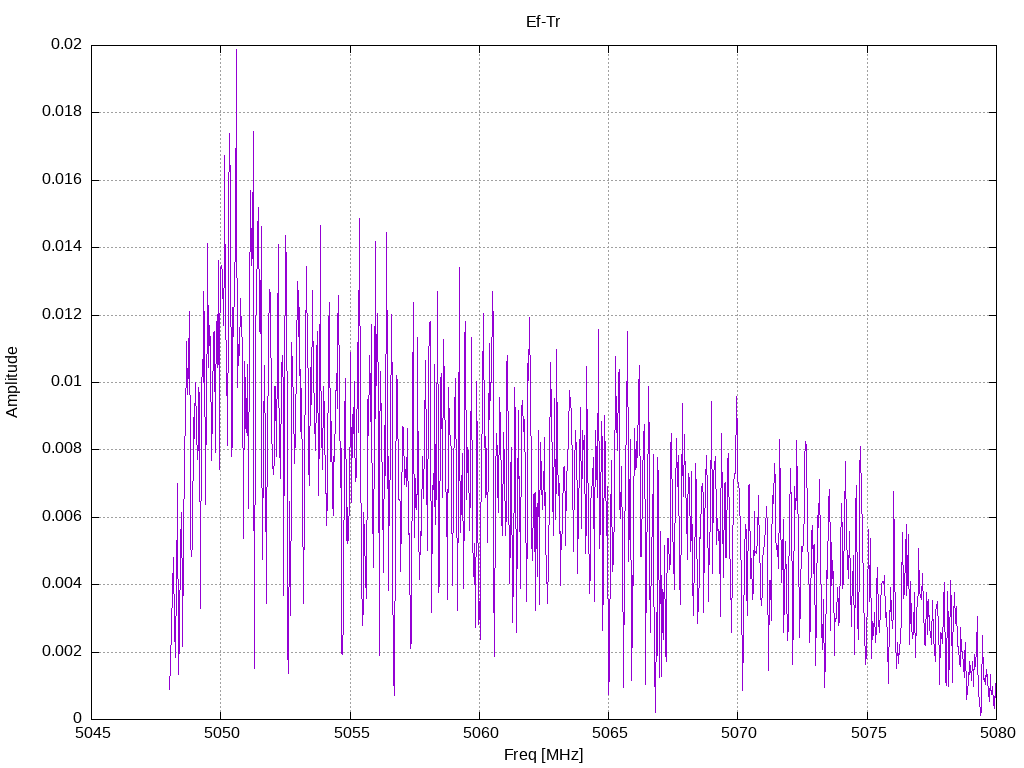Click the y-axis tick label 0.02
Screen dimensions: 1024x768
tap(67, 44)
